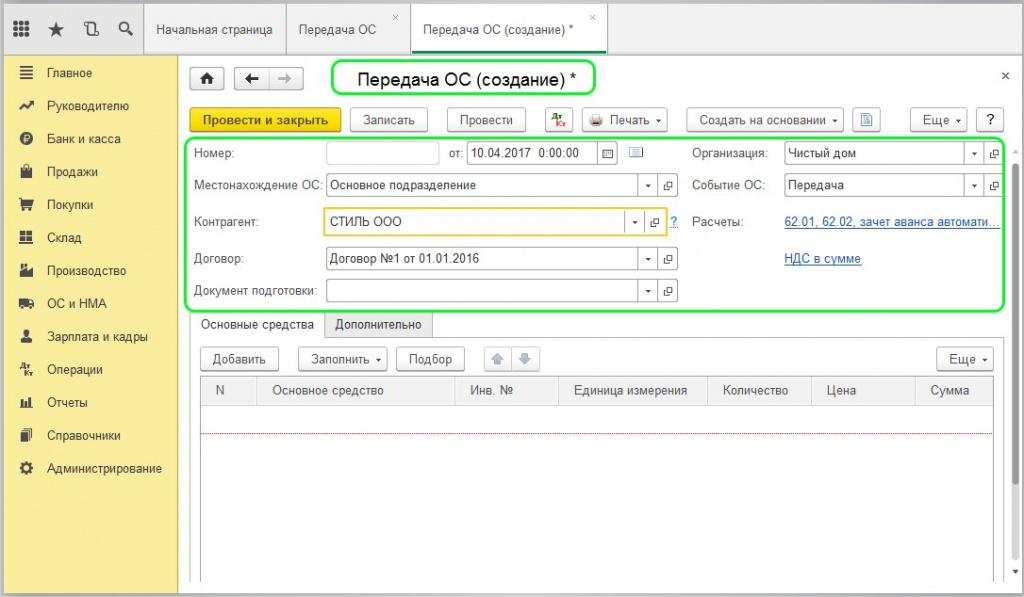Click the search magnifier icon
1024x597 pixels.
tap(125, 29)
